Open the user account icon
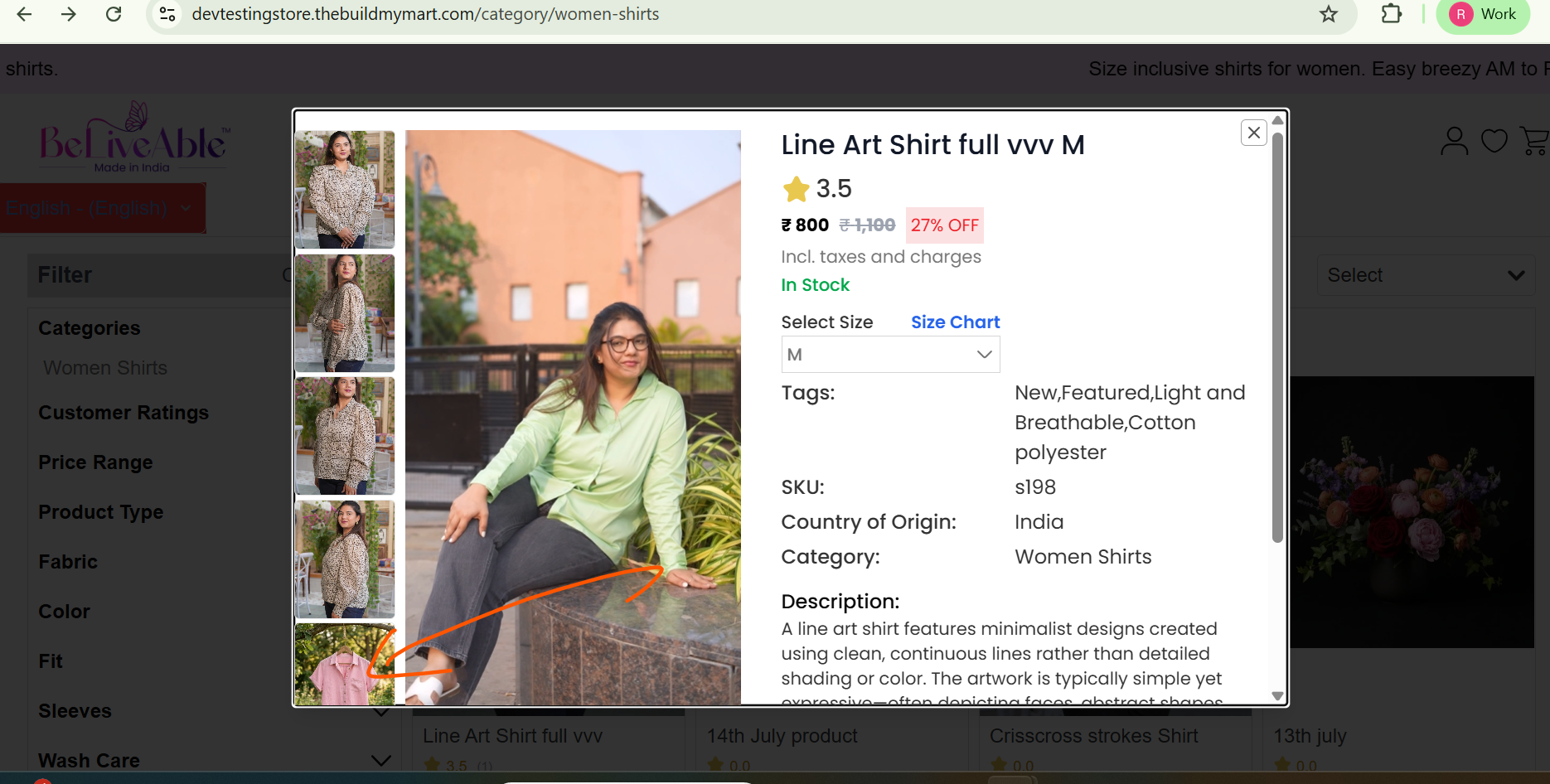The width and height of the screenshot is (1550, 784). tap(1454, 141)
